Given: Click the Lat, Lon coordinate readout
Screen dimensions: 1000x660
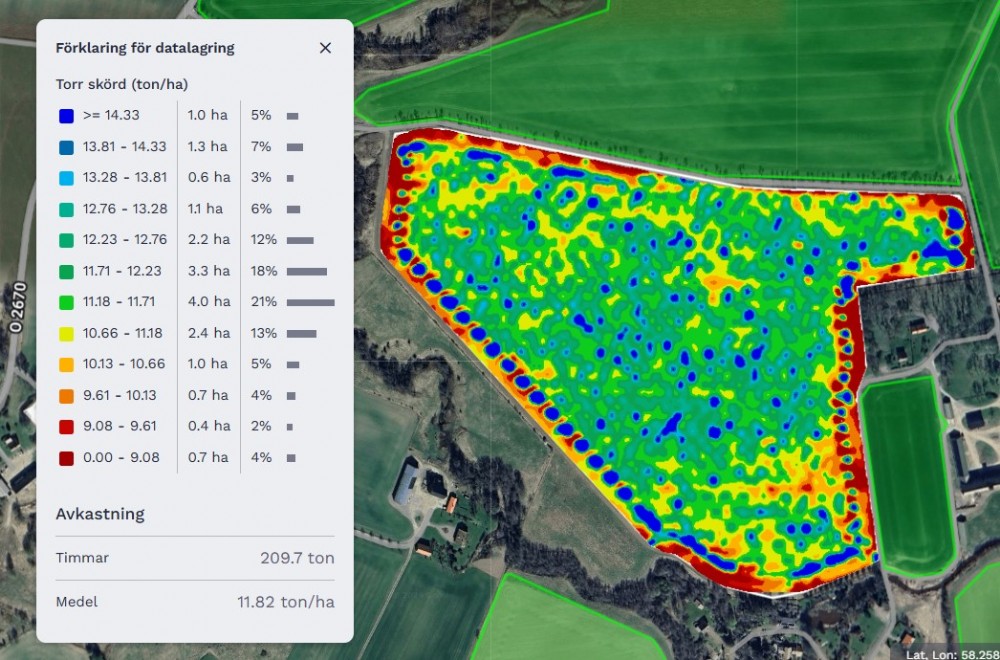Looking at the screenshot, I should [x=950, y=653].
